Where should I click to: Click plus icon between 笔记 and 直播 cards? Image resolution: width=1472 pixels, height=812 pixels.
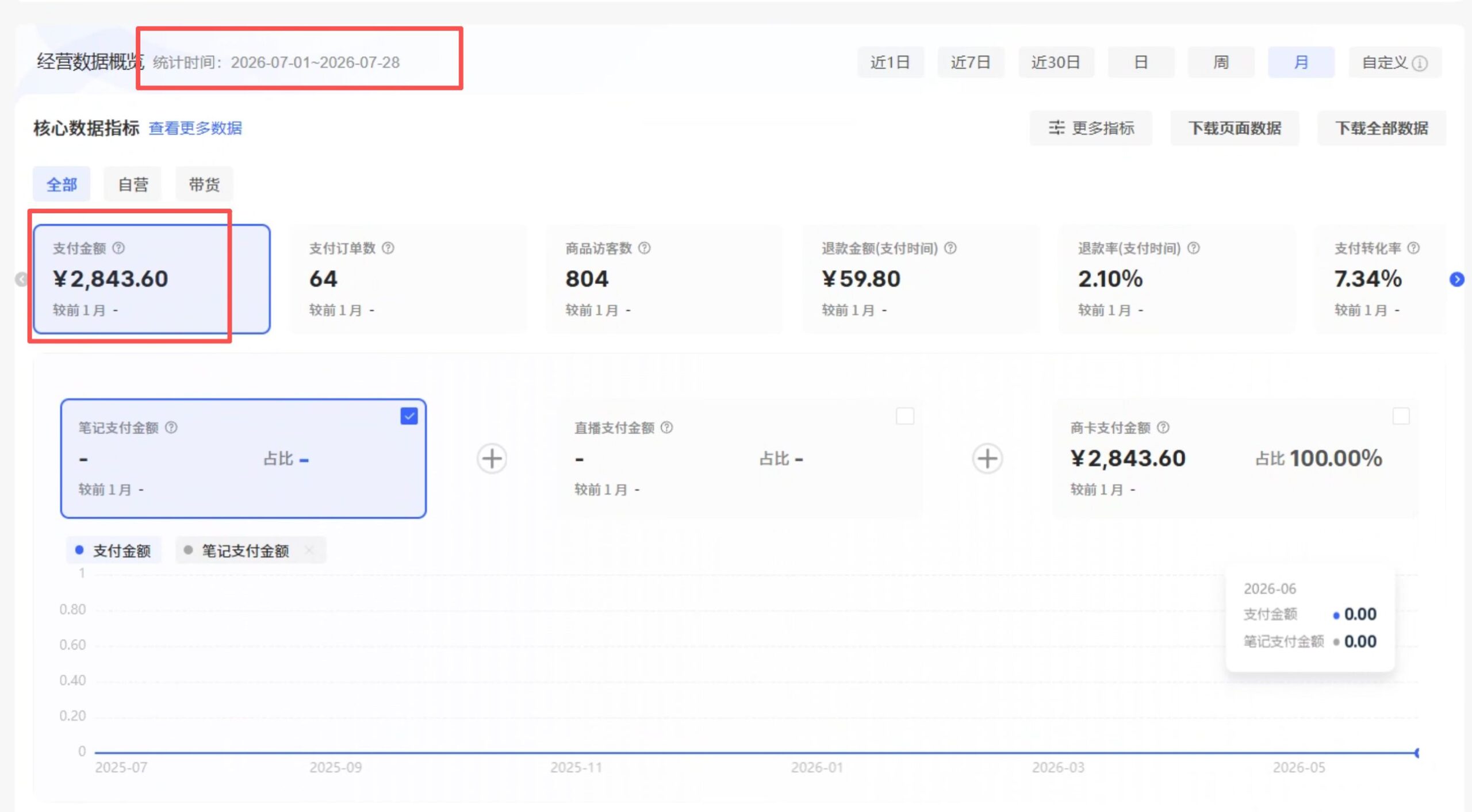(492, 459)
